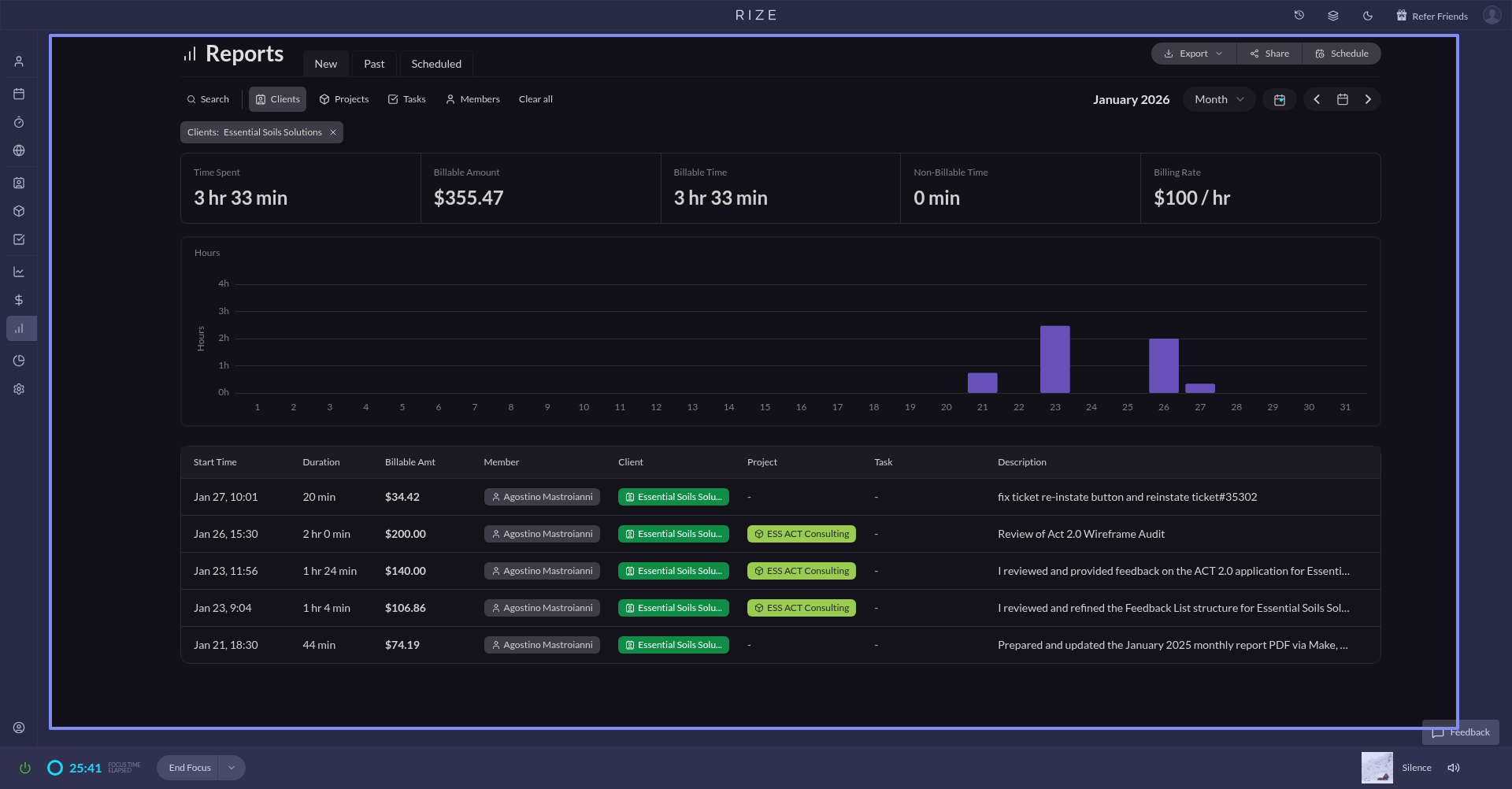Open the history clock icon in top bar

[x=1299, y=16]
